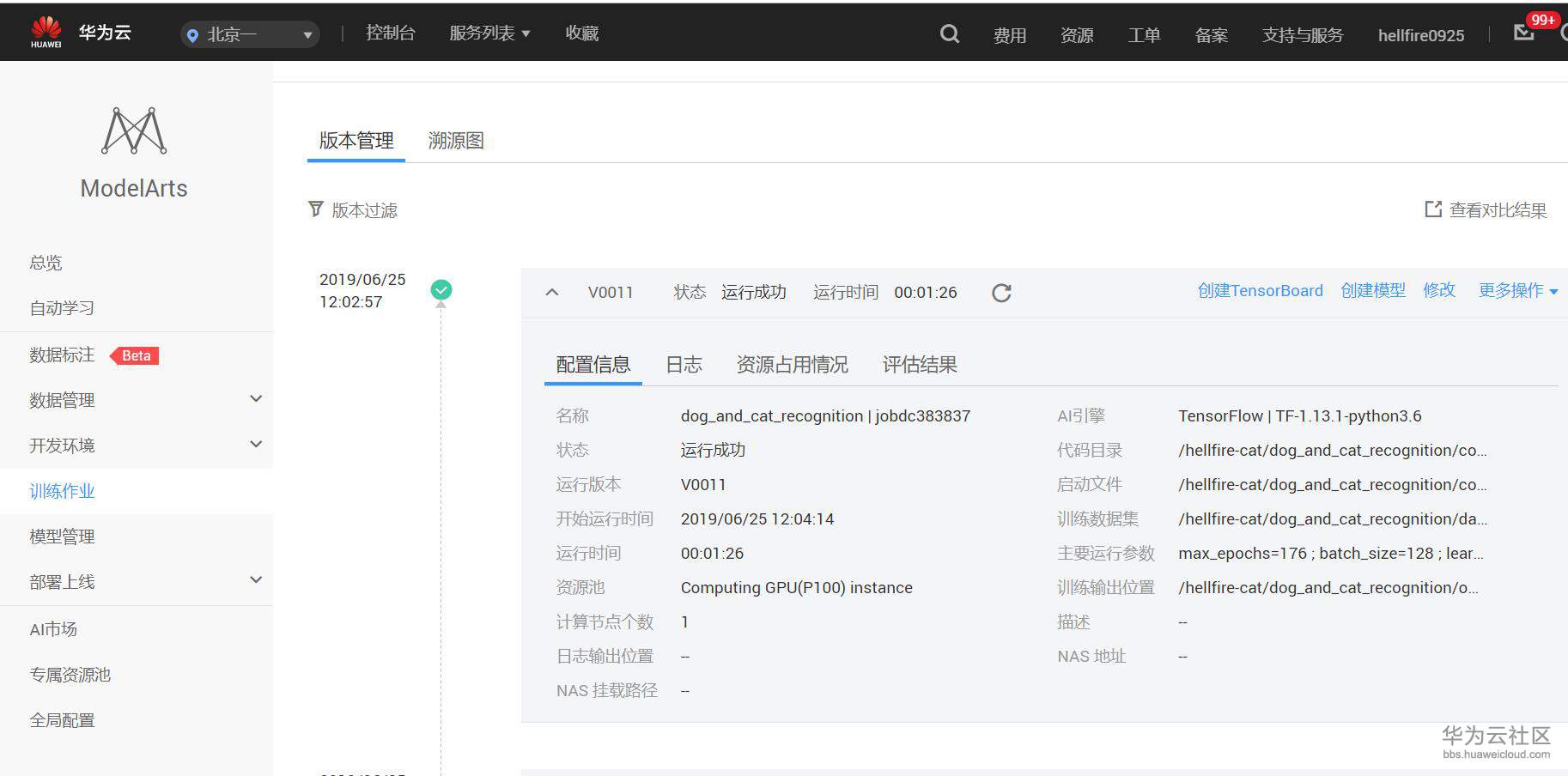Open 支持与服务 menu
This screenshot has width=1568, height=776.
tap(1303, 35)
